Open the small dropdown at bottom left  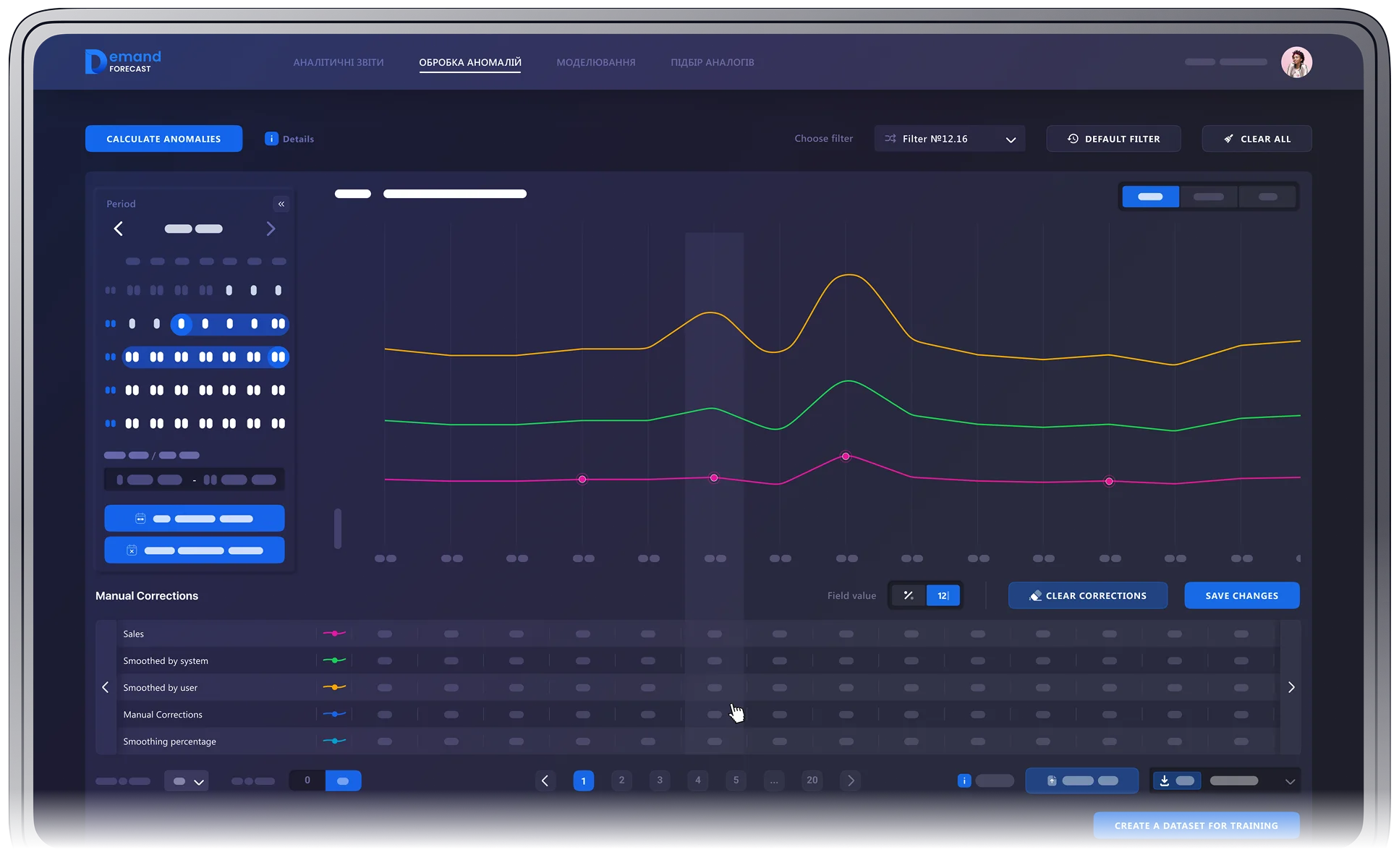(x=187, y=781)
